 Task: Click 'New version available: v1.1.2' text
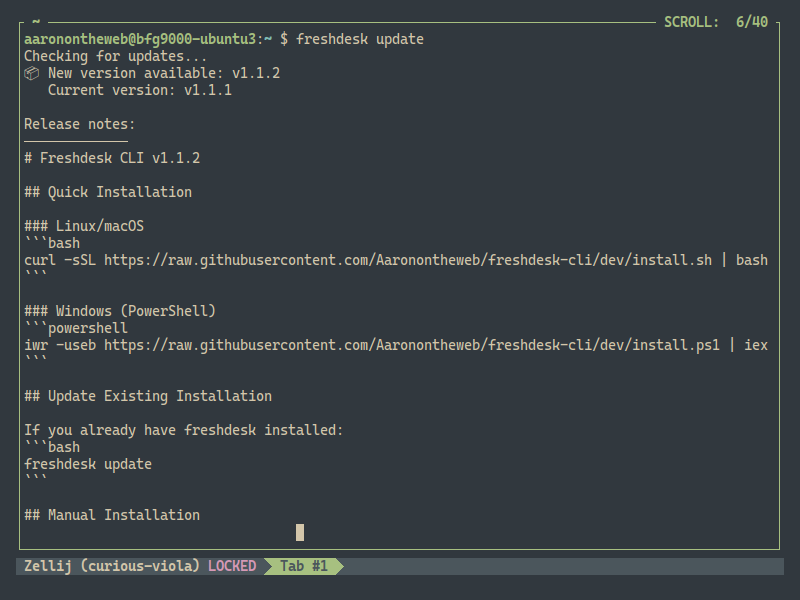(164, 73)
